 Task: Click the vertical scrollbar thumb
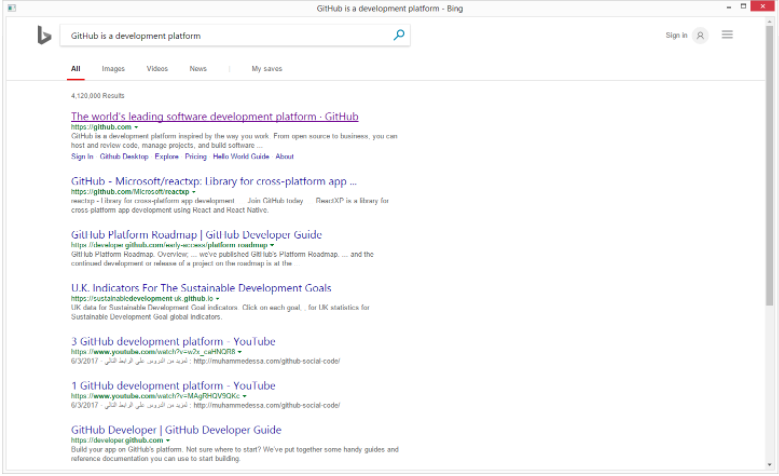tap(770, 164)
